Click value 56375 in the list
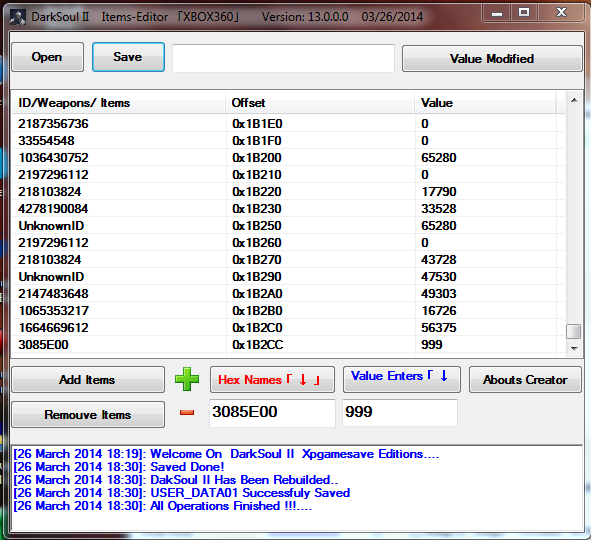The width and height of the screenshot is (591, 540). click(439, 327)
